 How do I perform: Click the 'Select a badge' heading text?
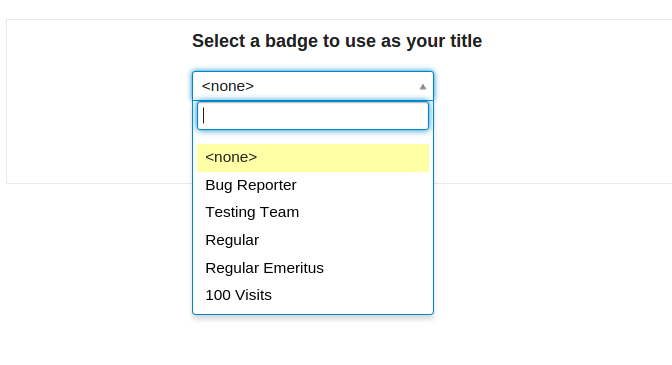[337, 41]
